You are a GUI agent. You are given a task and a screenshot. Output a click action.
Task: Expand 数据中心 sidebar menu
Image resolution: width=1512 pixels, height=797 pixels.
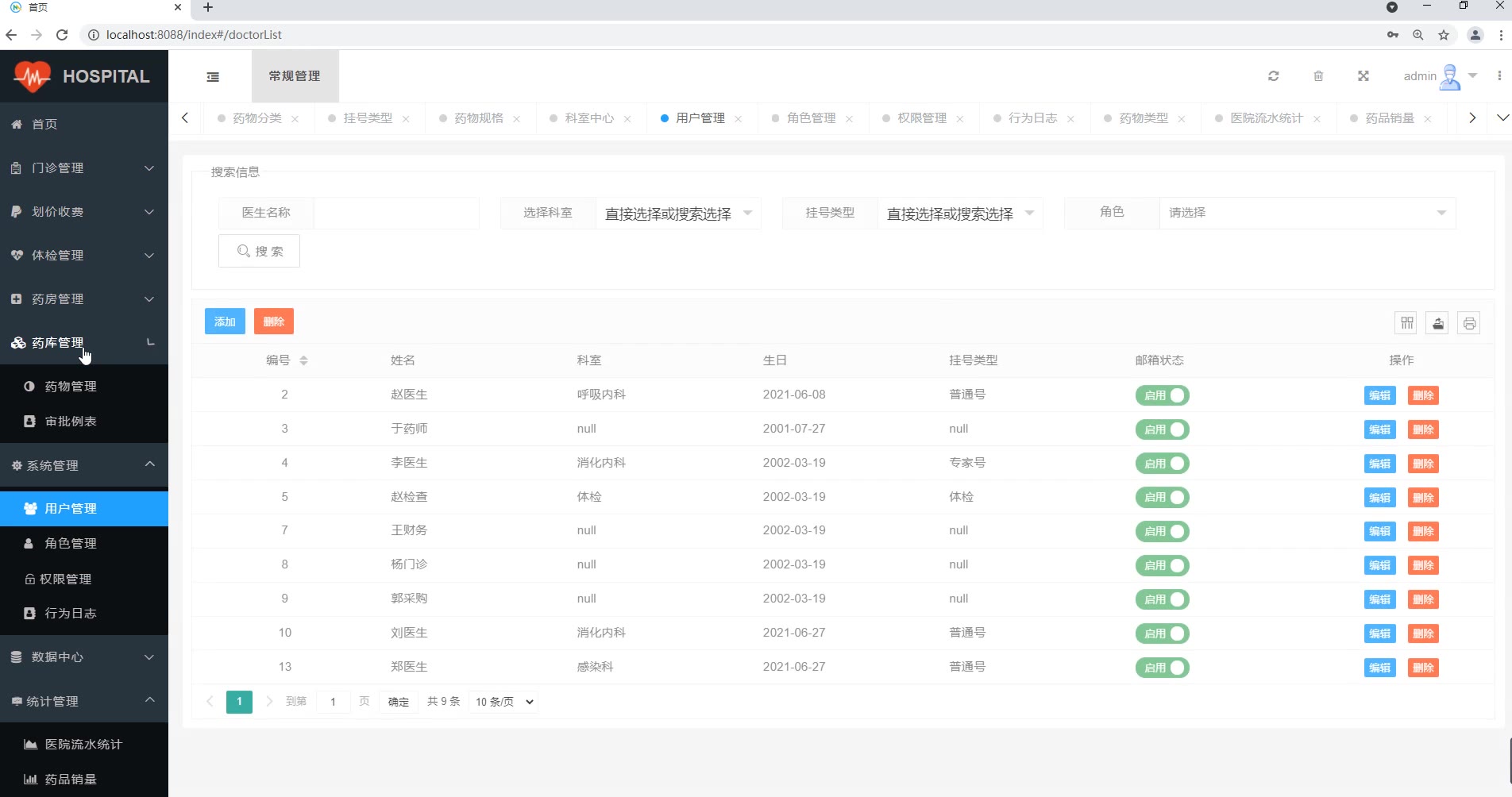[84, 657]
